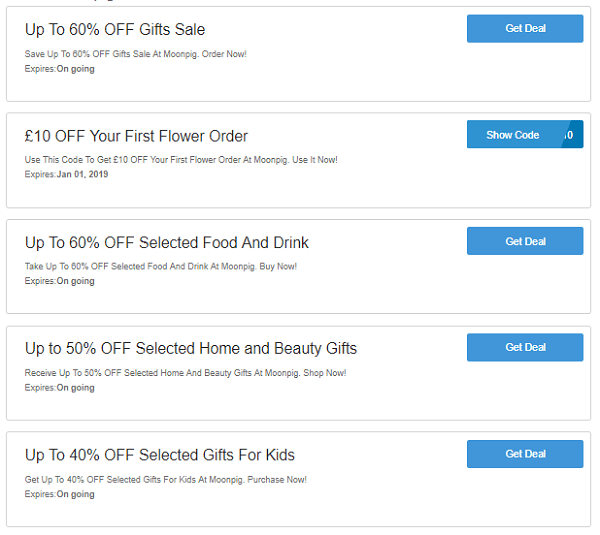Screen dimensions: 600x535
Task: Get the deal for Home and Beauty Gifts
Action: point(524,347)
